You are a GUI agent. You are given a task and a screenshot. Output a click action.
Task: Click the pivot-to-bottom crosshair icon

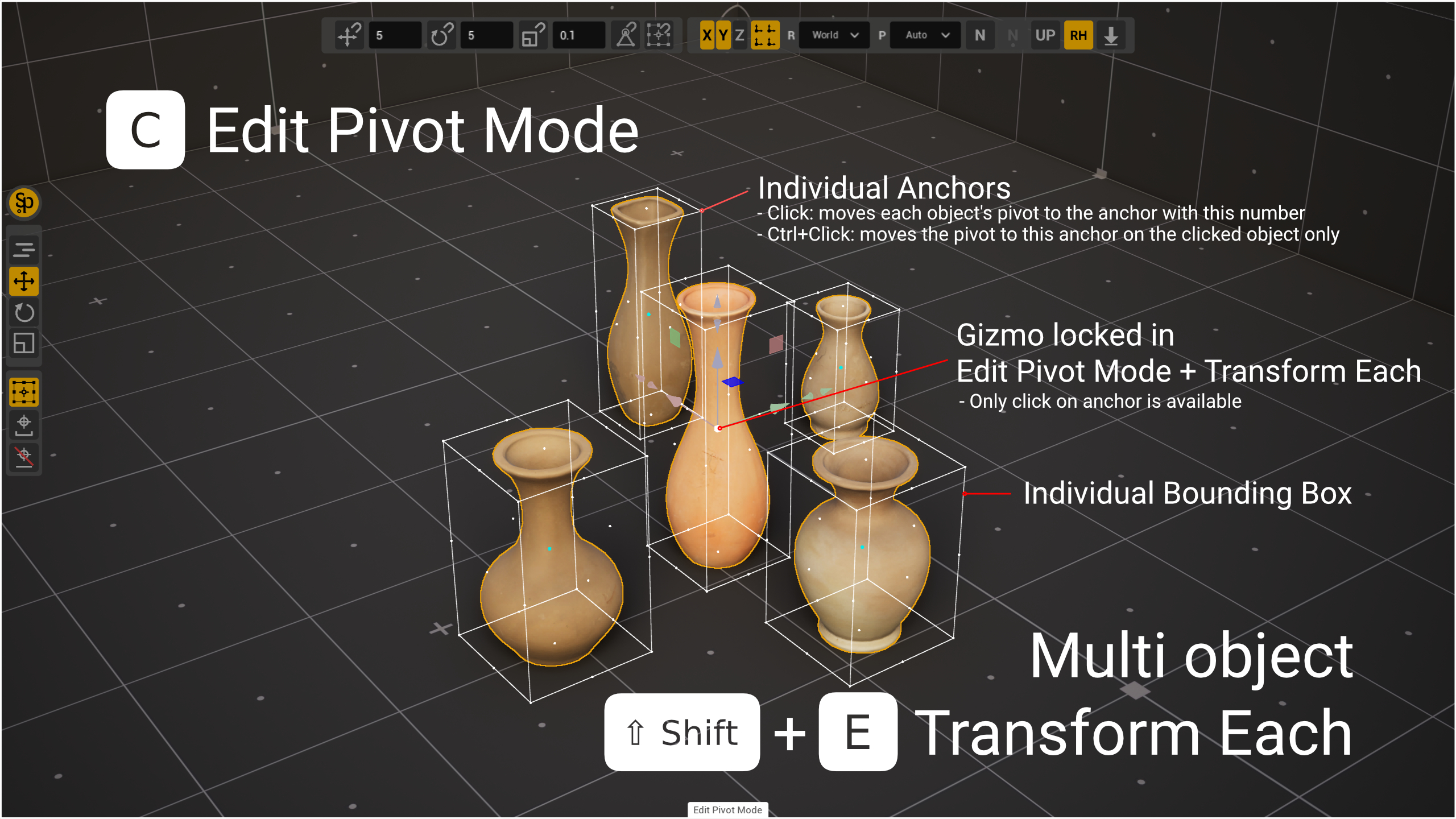click(24, 425)
